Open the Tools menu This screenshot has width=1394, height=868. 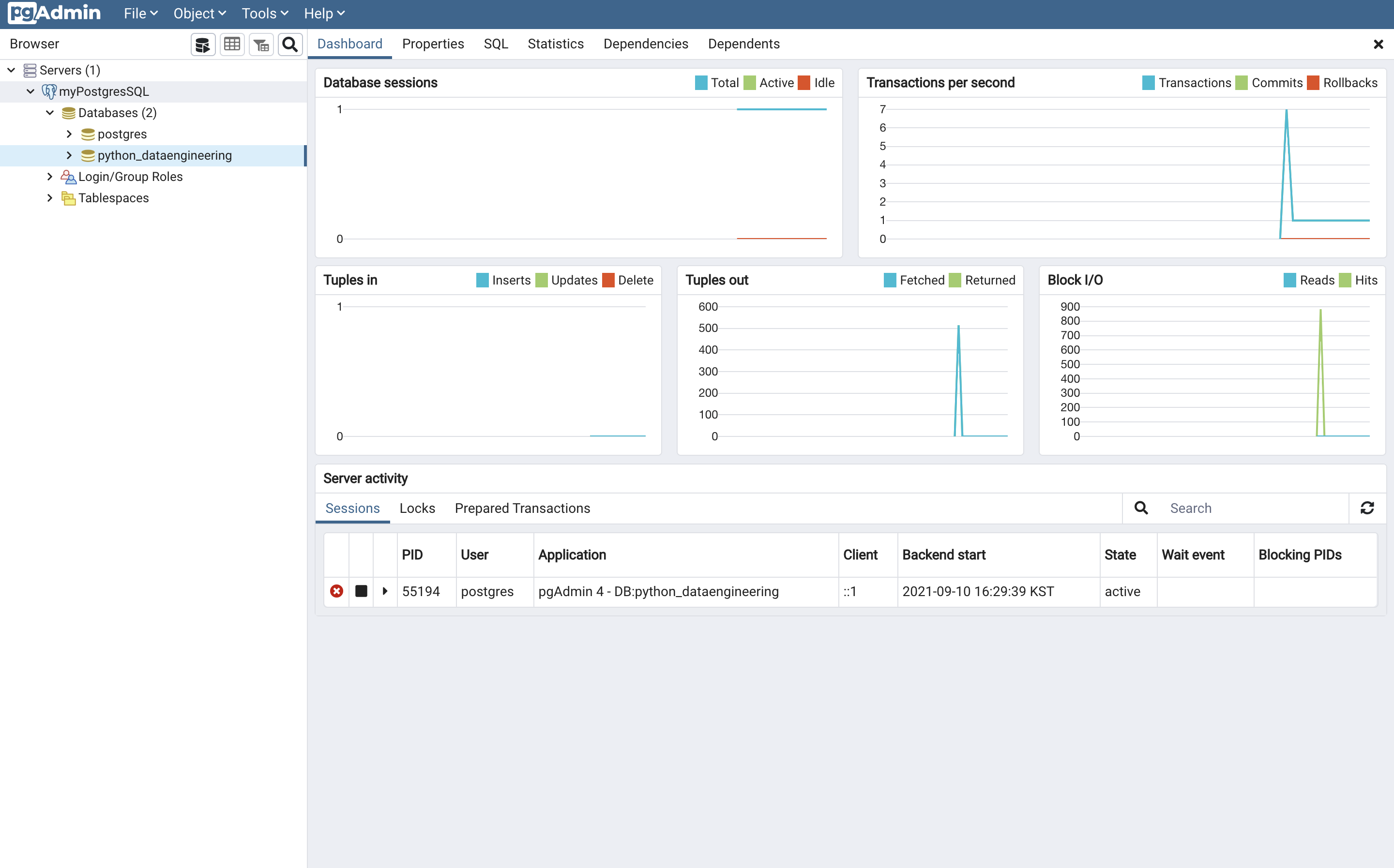click(x=265, y=13)
